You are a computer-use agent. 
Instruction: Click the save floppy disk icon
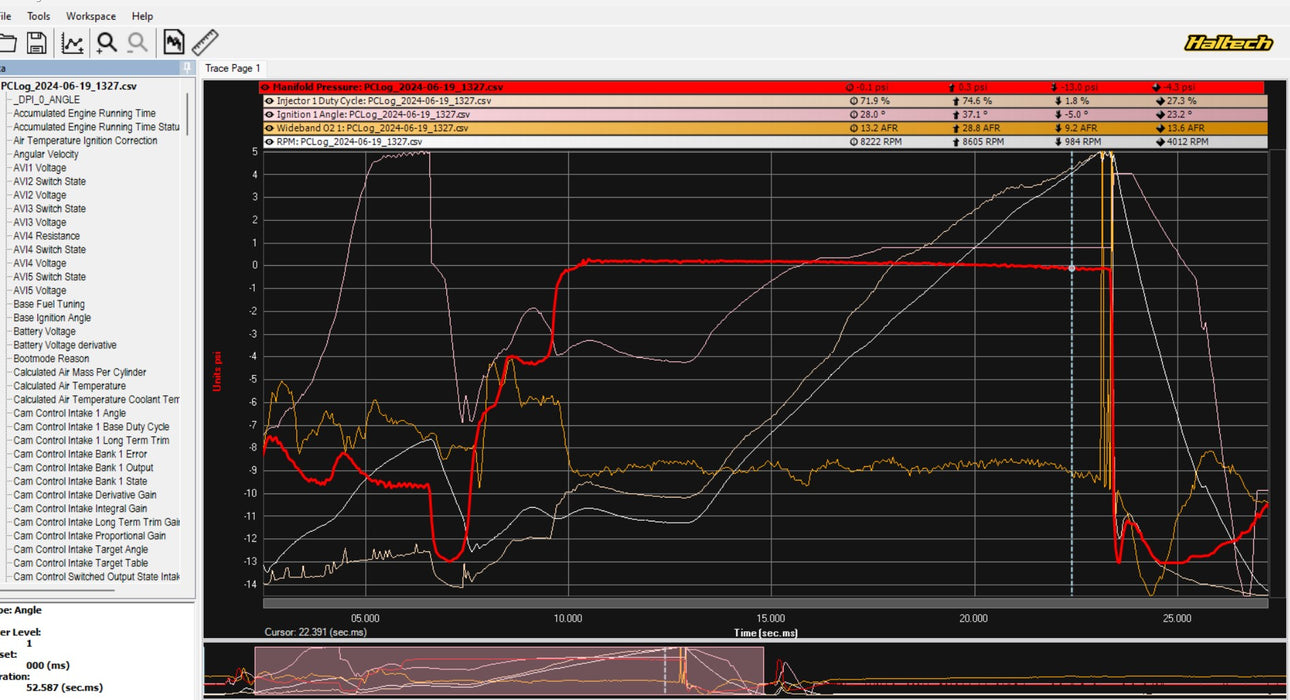[37, 42]
